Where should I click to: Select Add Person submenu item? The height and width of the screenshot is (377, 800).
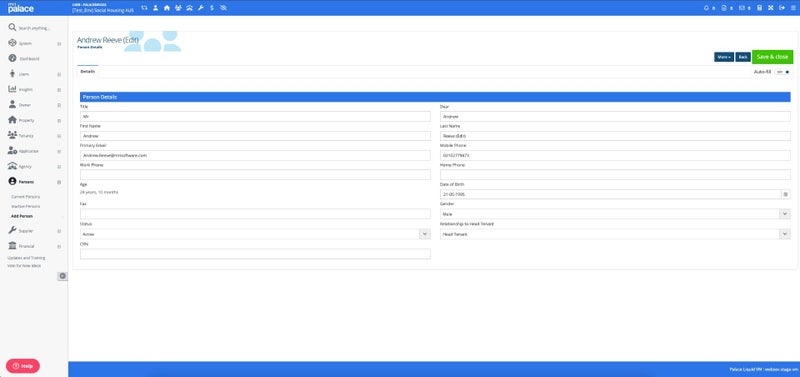(x=22, y=216)
